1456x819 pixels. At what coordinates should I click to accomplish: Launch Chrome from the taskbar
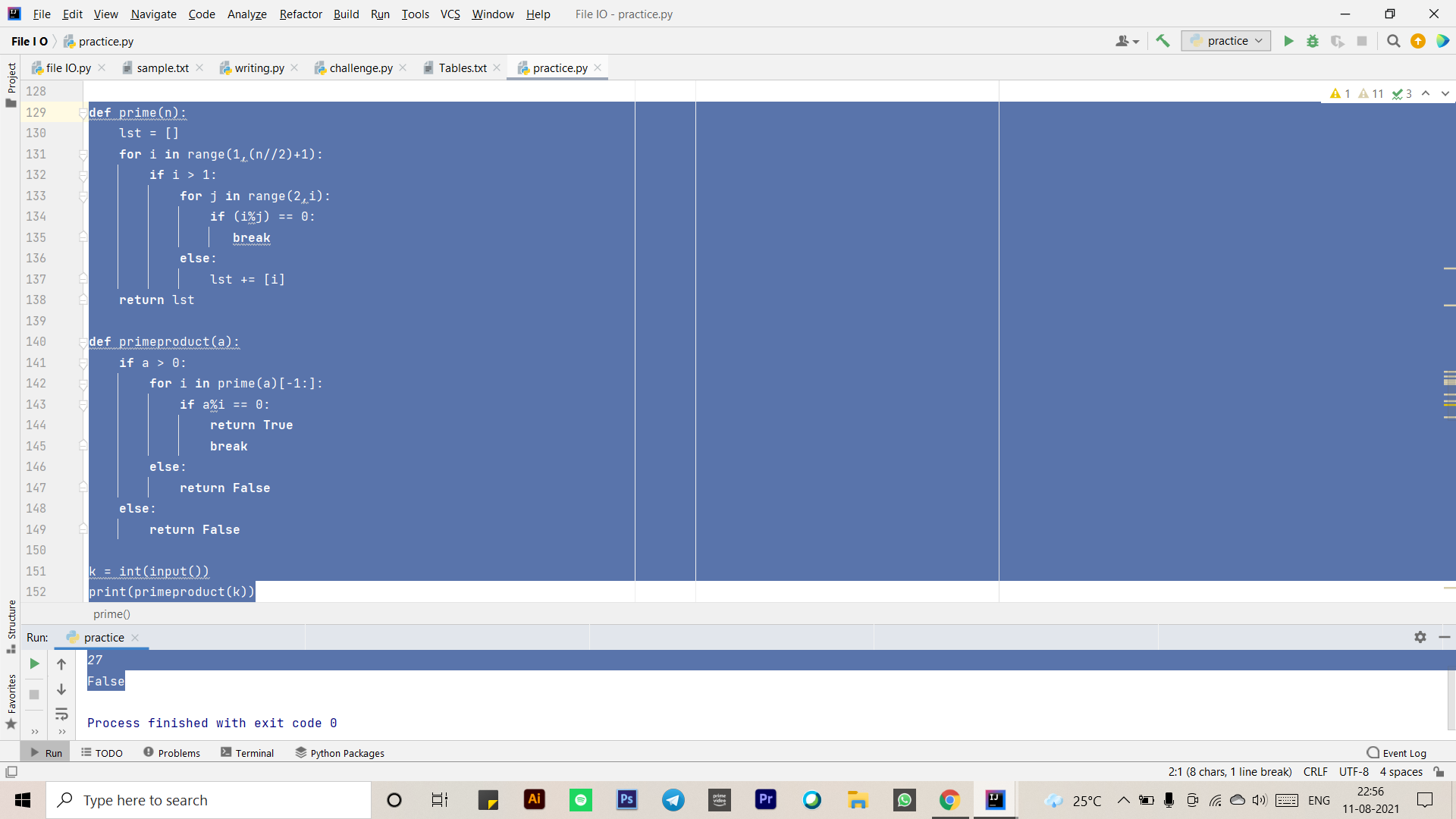coord(950,800)
